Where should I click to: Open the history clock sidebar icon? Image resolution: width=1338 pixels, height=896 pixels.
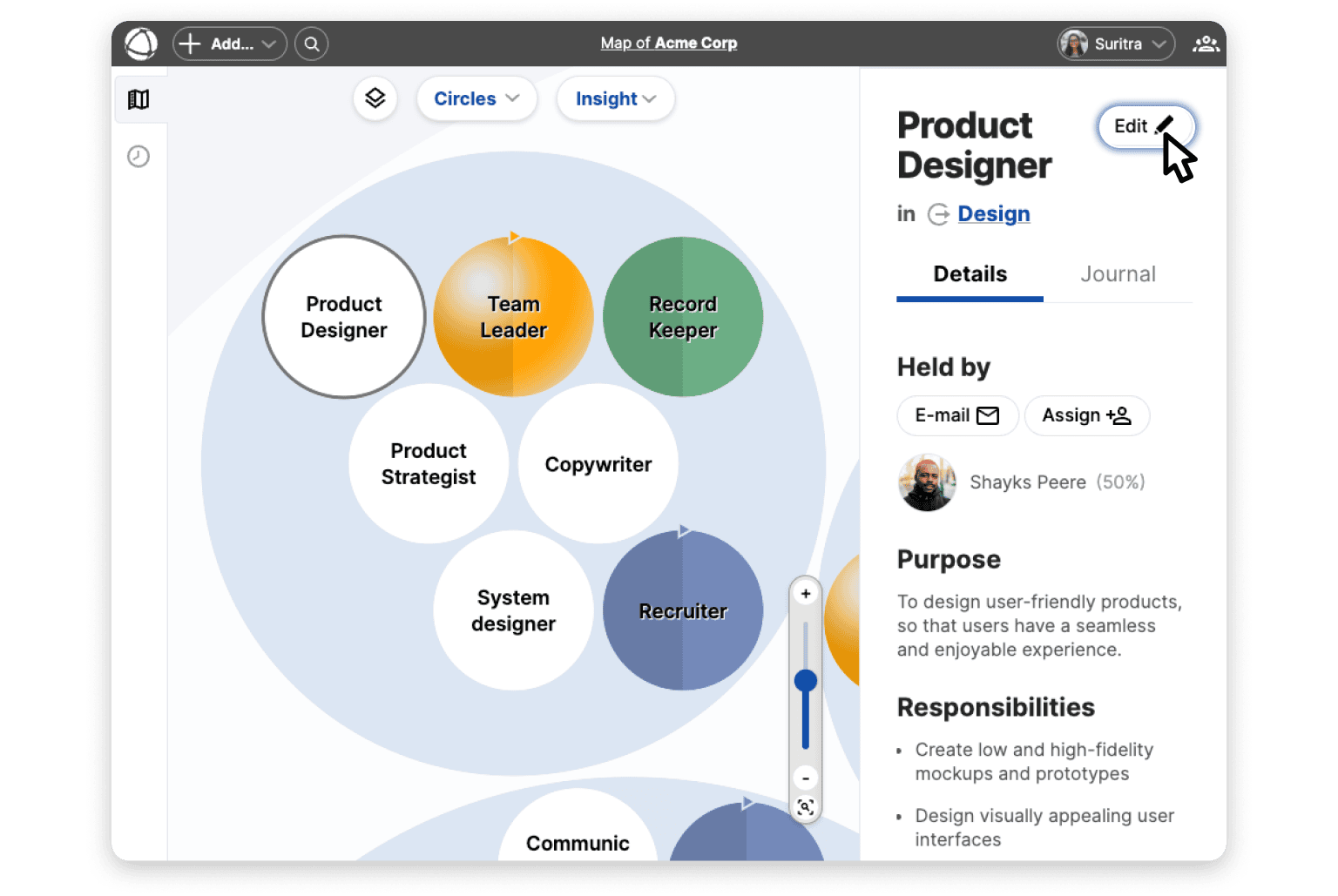click(x=139, y=157)
